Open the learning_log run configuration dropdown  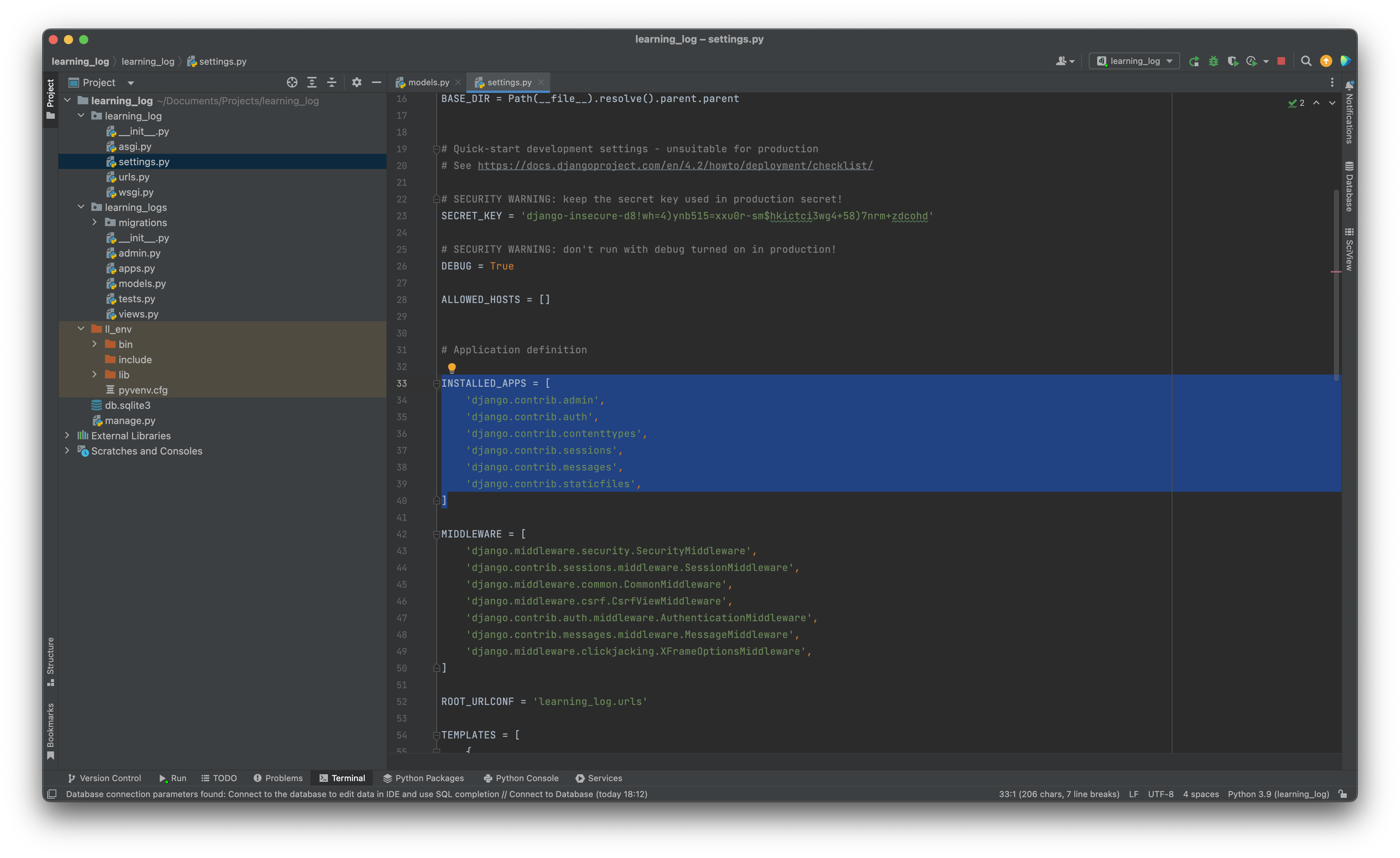click(1135, 61)
